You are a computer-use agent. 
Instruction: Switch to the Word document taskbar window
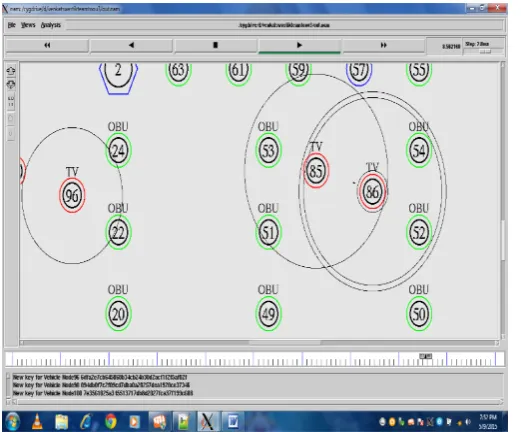point(233,422)
